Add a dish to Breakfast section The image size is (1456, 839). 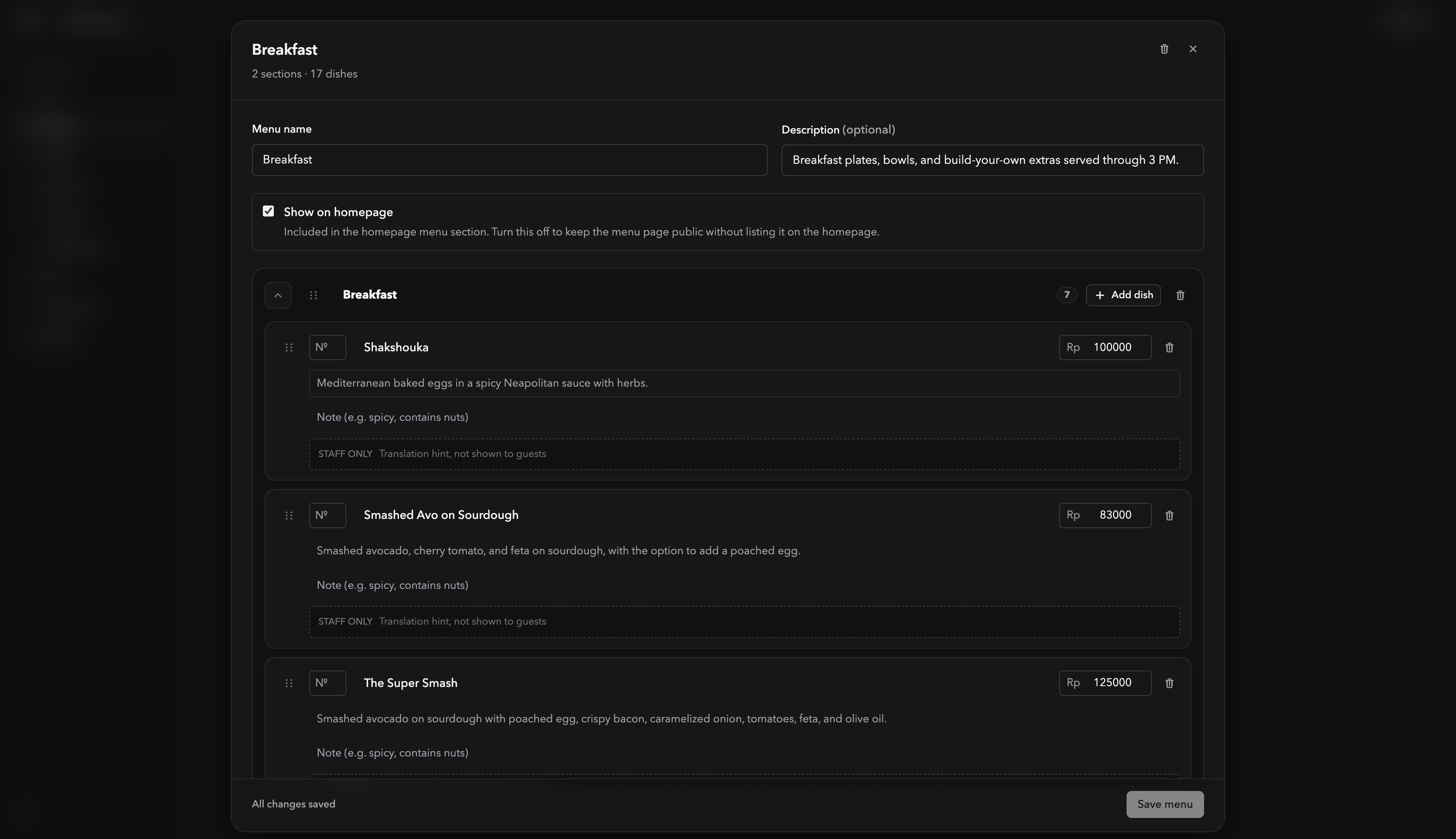pos(1123,295)
